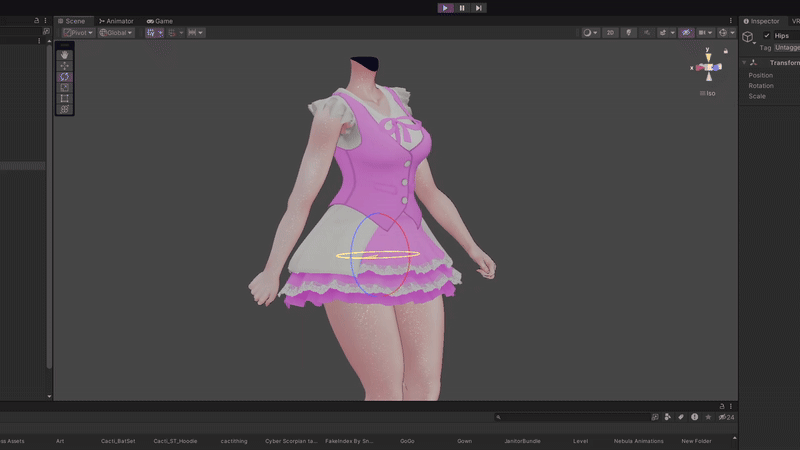Toggle scene lighting bulb icon
This screenshot has height=450, width=800.
tap(629, 33)
